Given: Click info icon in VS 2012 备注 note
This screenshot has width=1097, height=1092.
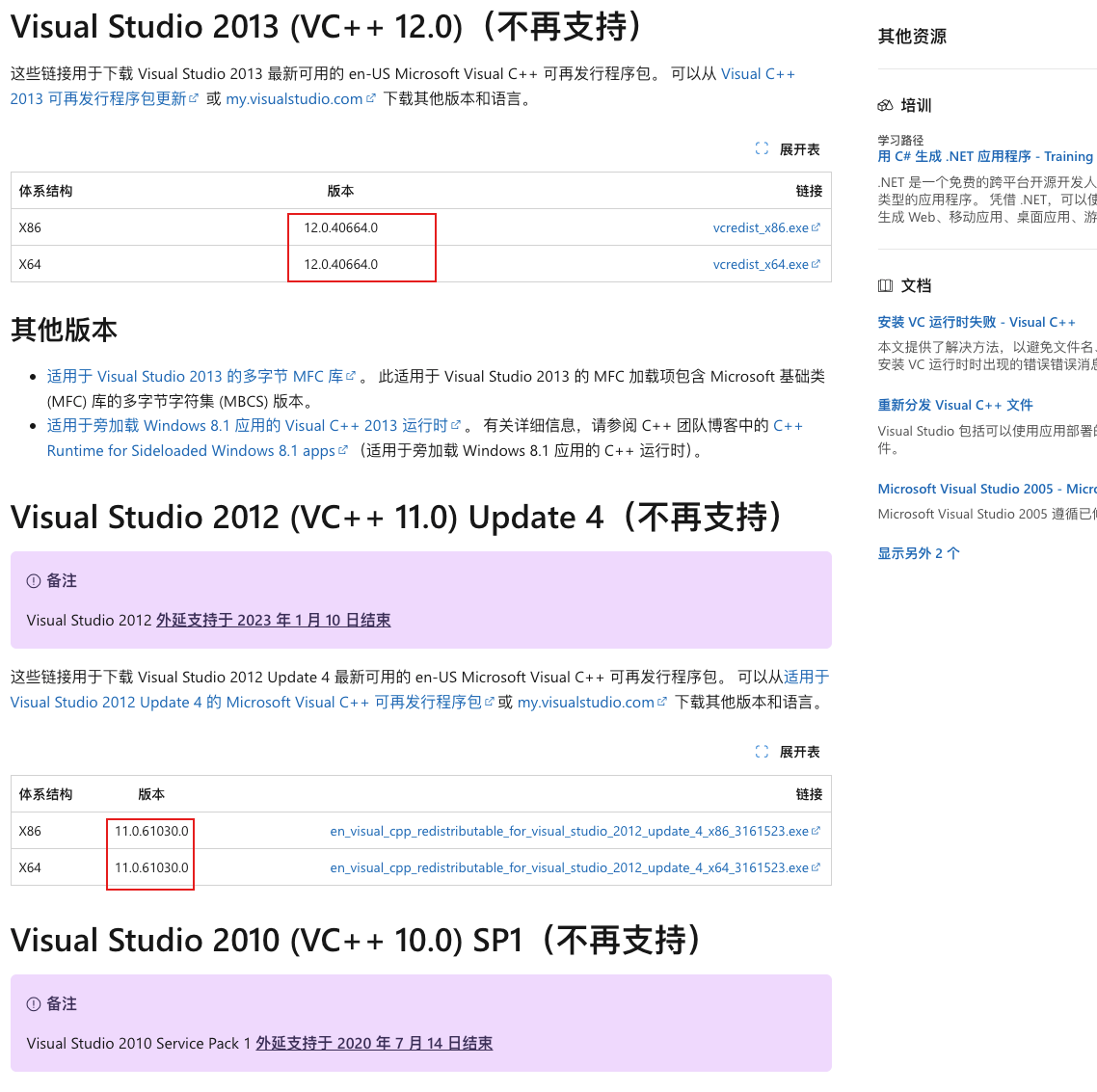Looking at the screenshot, I should coord(34,580).
